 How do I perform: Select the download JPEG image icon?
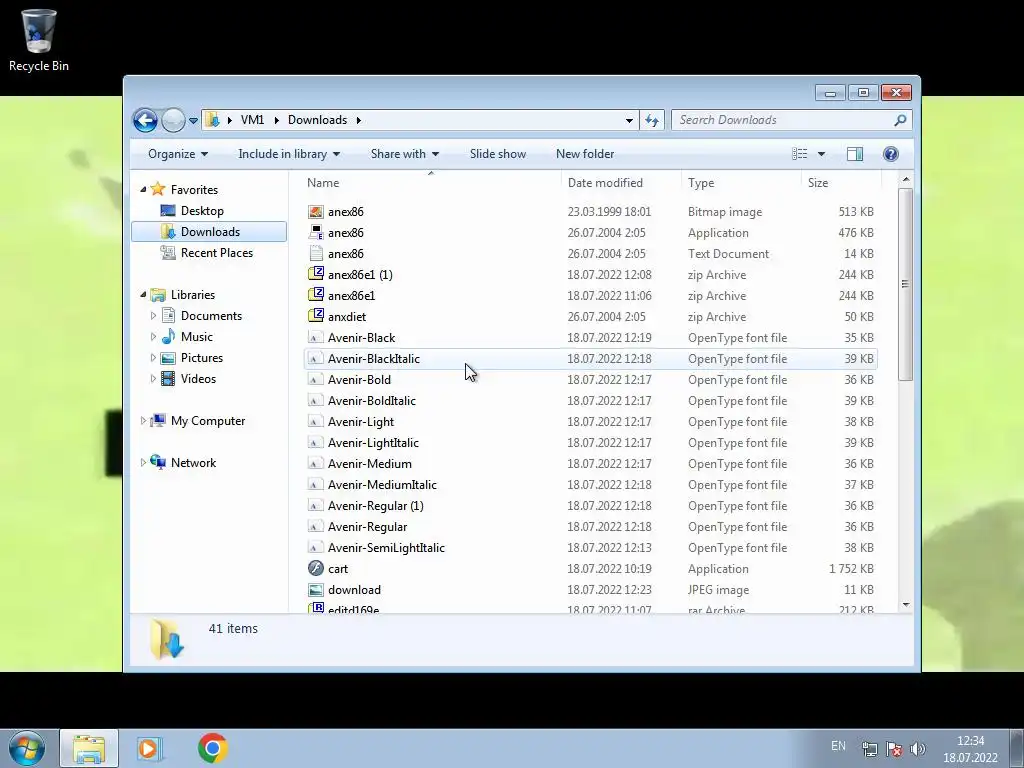point(315,590)
